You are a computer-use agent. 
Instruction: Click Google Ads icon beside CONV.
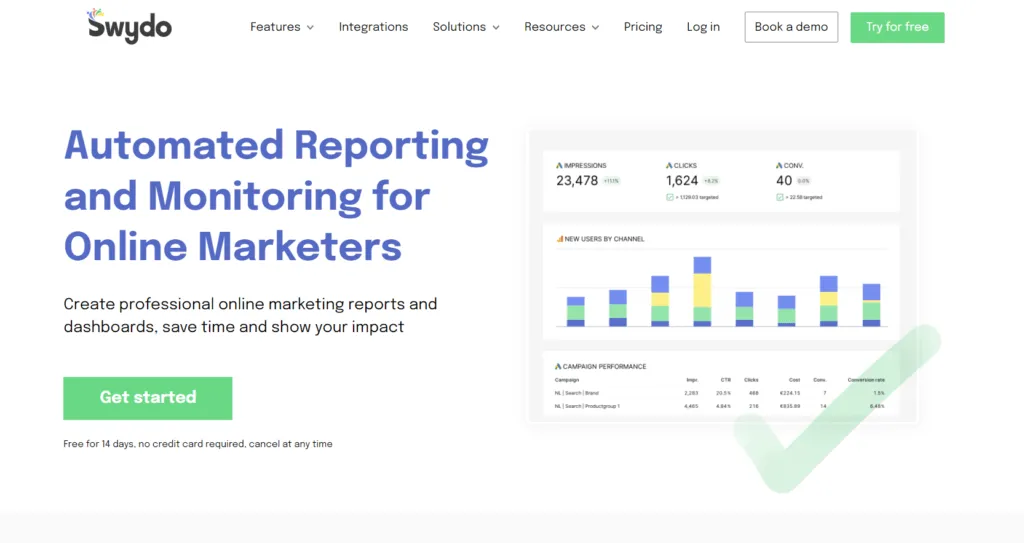(x=778, y=166)
